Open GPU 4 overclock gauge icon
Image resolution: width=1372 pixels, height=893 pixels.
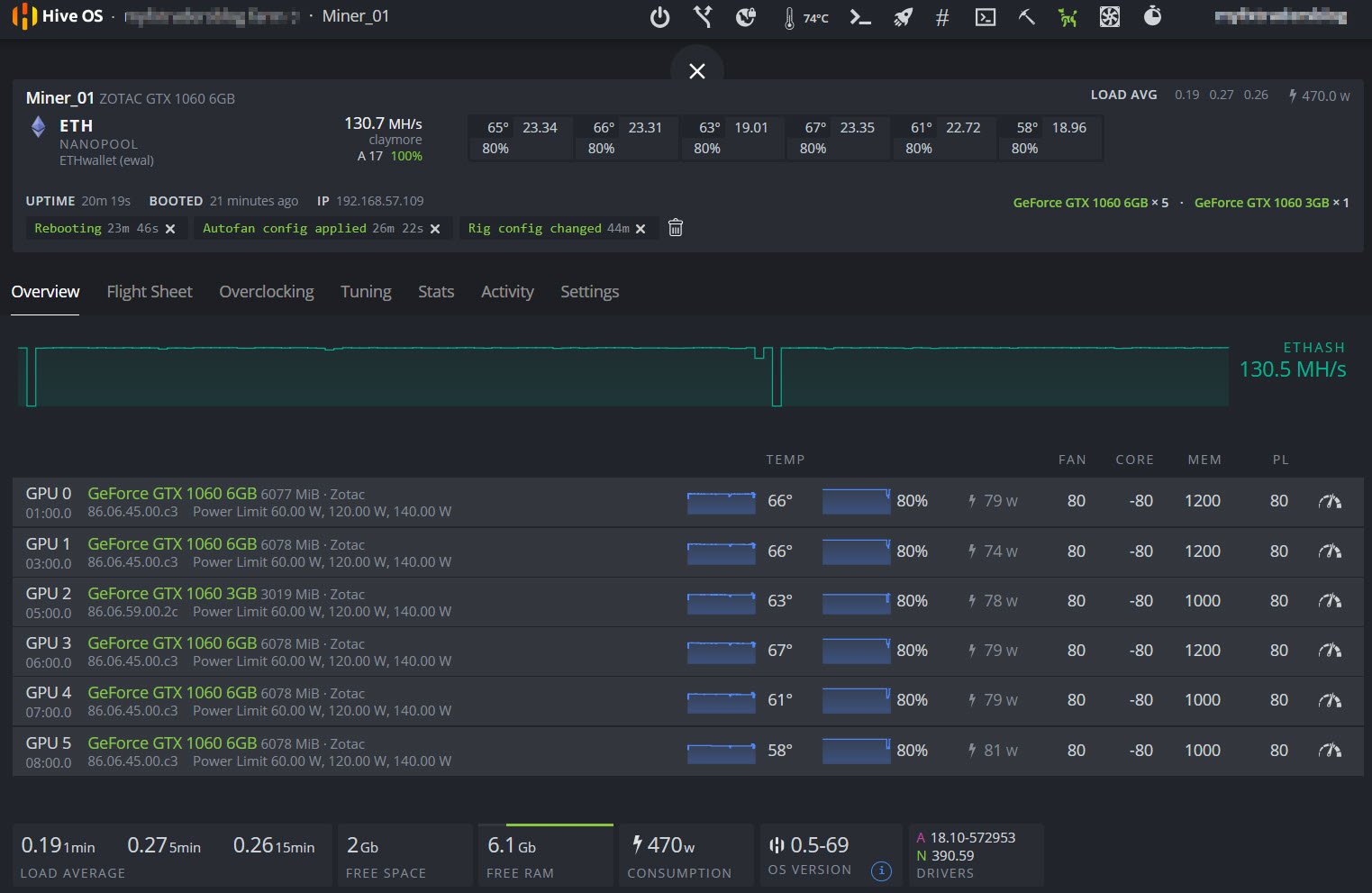(x=1330, y=699)
